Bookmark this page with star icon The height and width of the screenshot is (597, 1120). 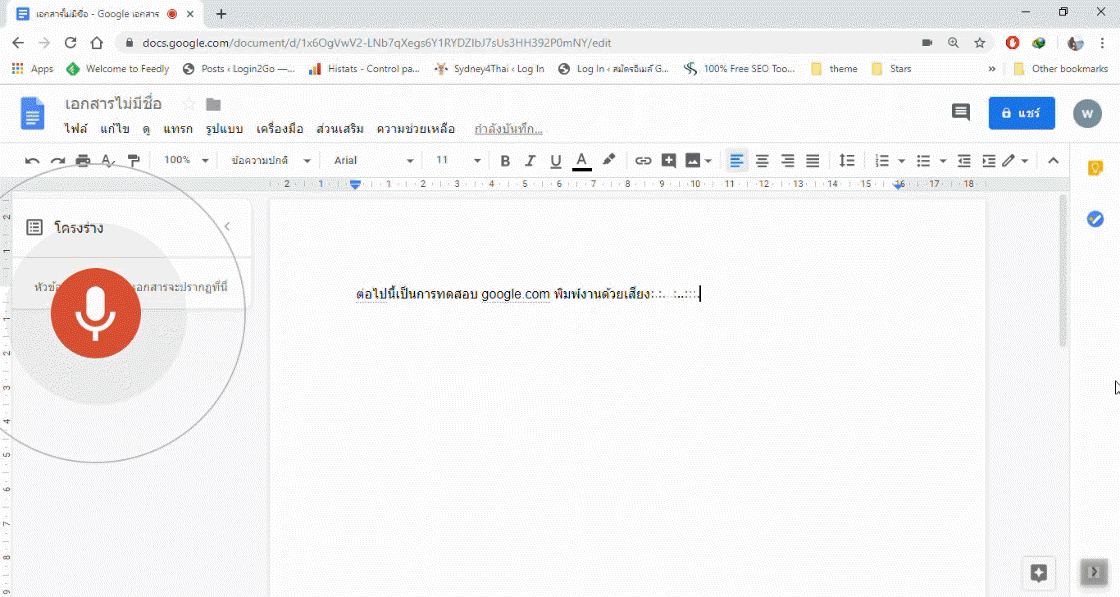point(979,43)
